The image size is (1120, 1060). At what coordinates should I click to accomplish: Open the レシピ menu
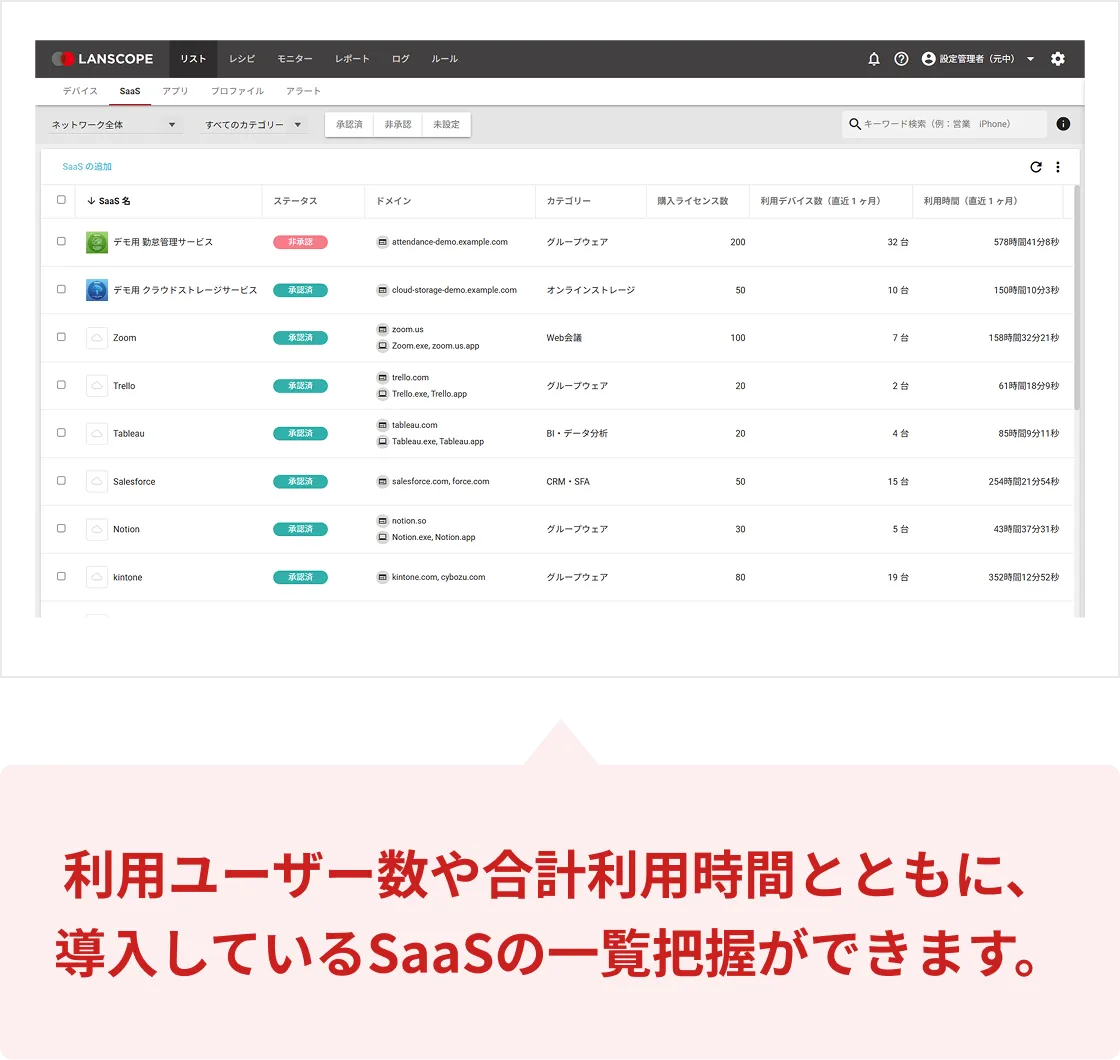coord(241,59)
